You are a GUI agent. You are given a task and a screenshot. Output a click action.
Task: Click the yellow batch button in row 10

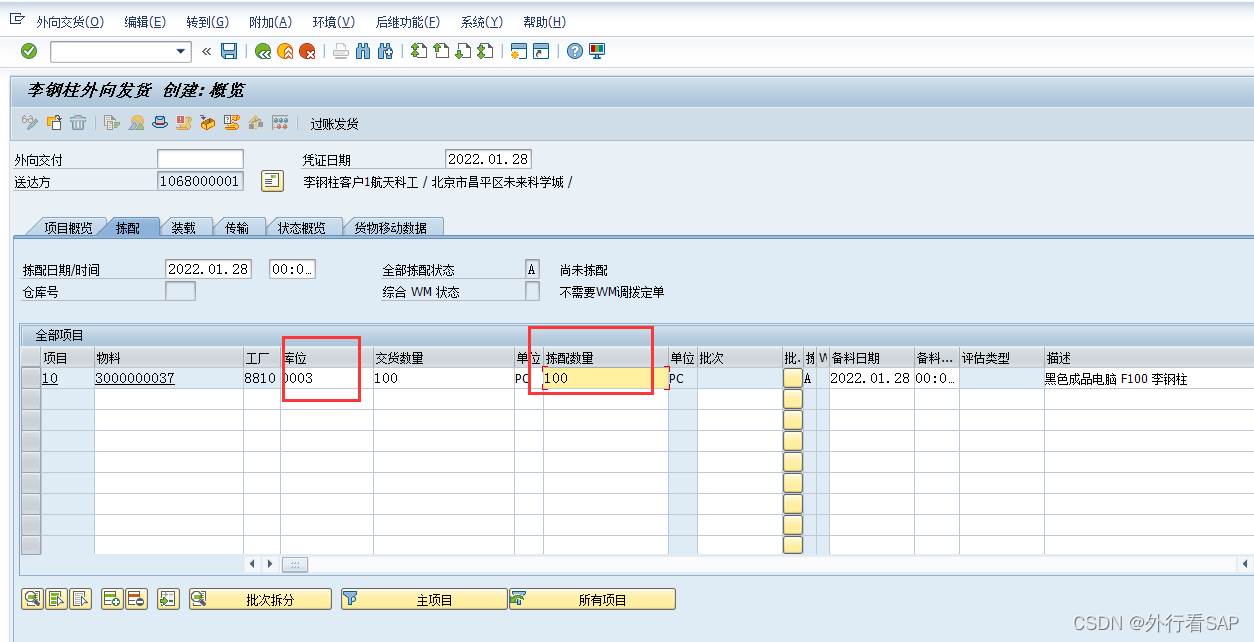(x=793, y=378)
